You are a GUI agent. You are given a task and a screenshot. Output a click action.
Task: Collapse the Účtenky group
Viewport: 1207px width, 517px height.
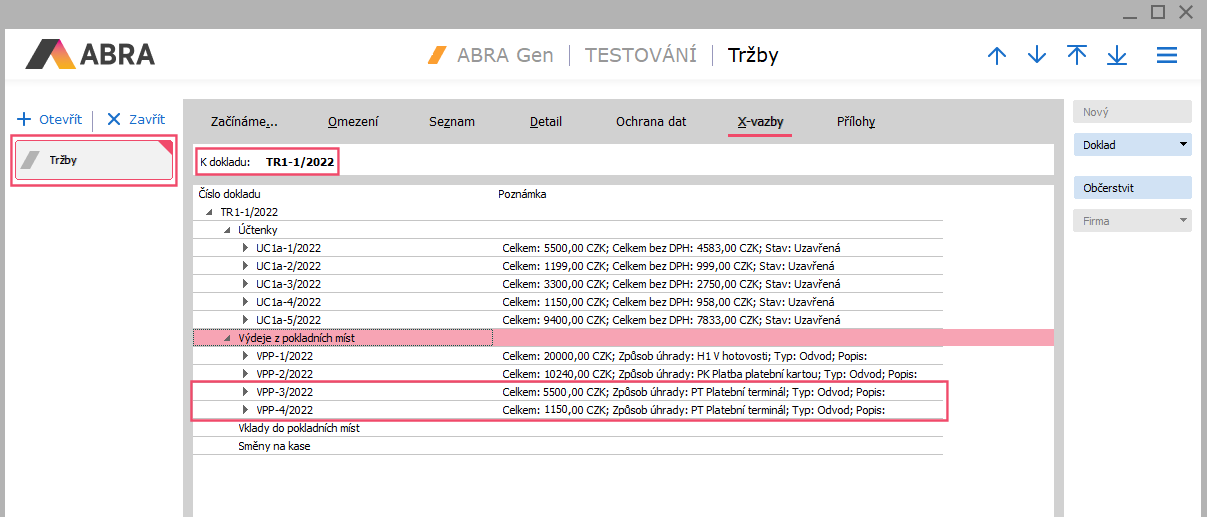[x=227, y=230]
